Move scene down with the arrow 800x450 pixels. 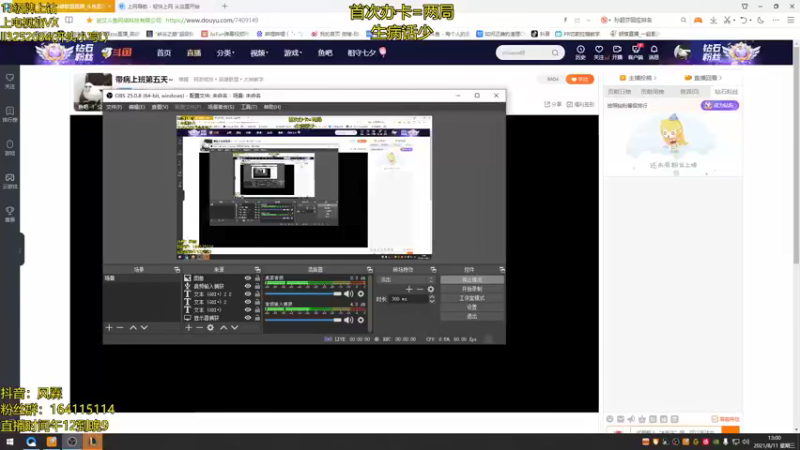coord(144,328)
